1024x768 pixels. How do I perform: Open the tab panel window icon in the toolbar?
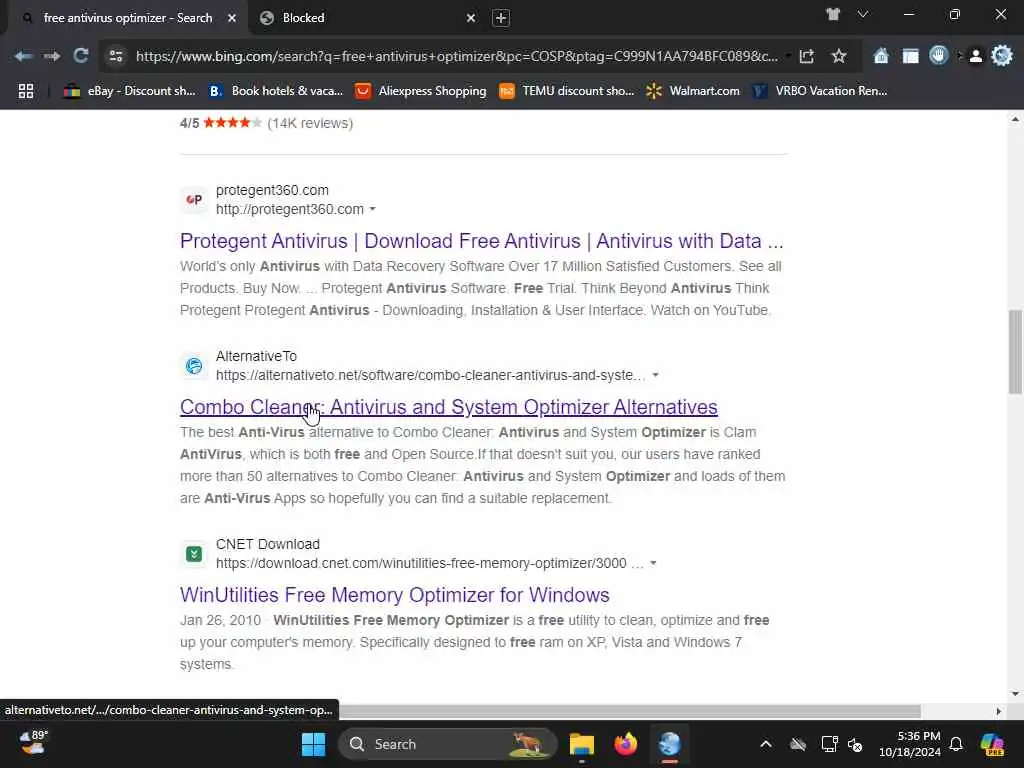910,56
